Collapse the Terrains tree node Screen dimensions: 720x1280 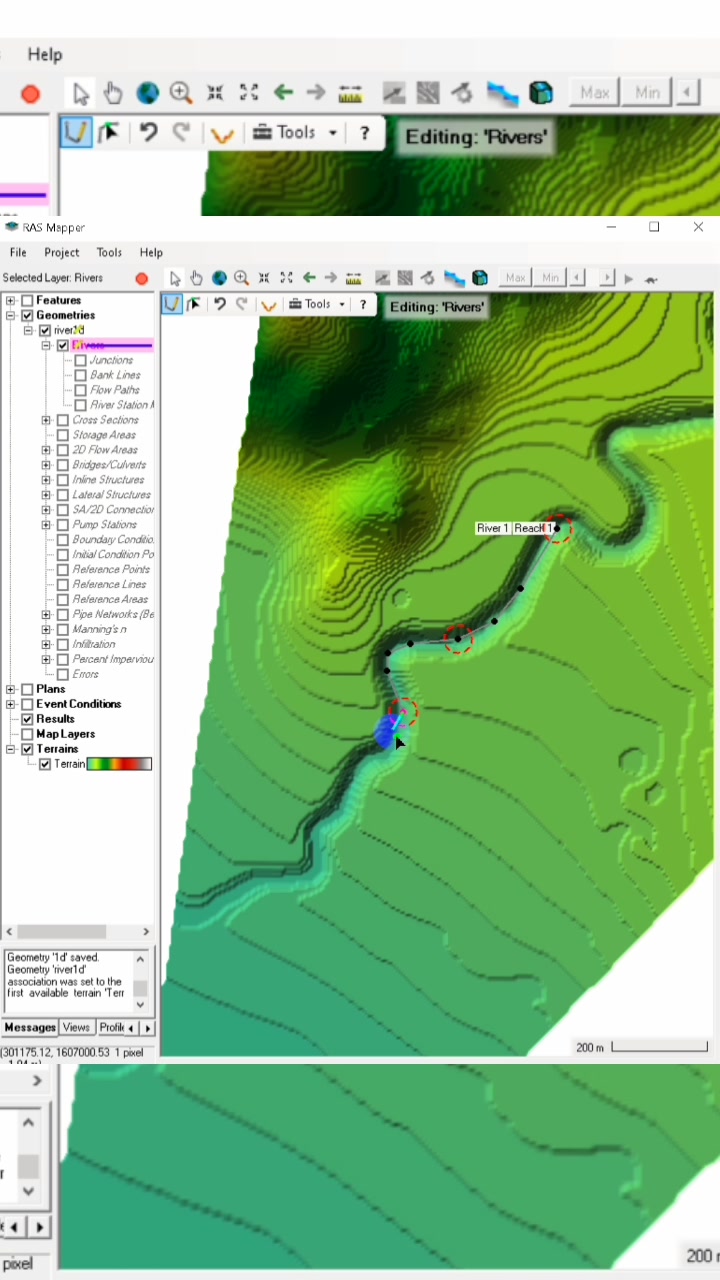tap(11, 749)
